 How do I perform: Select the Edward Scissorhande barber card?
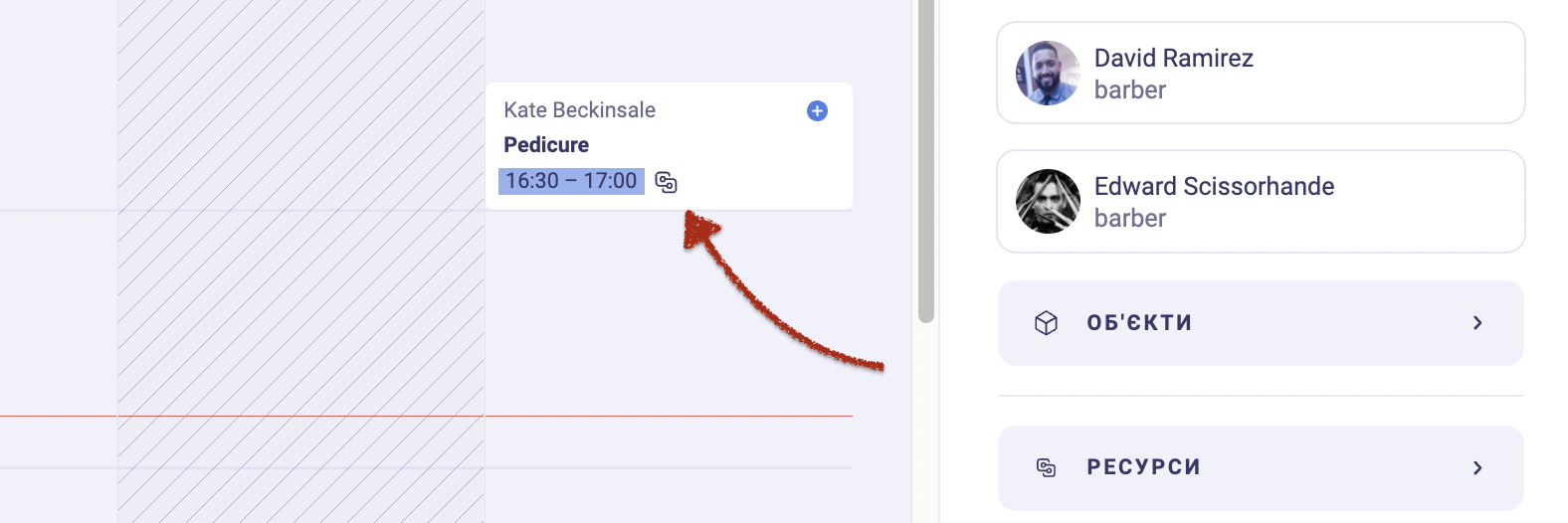[1261, 201]
